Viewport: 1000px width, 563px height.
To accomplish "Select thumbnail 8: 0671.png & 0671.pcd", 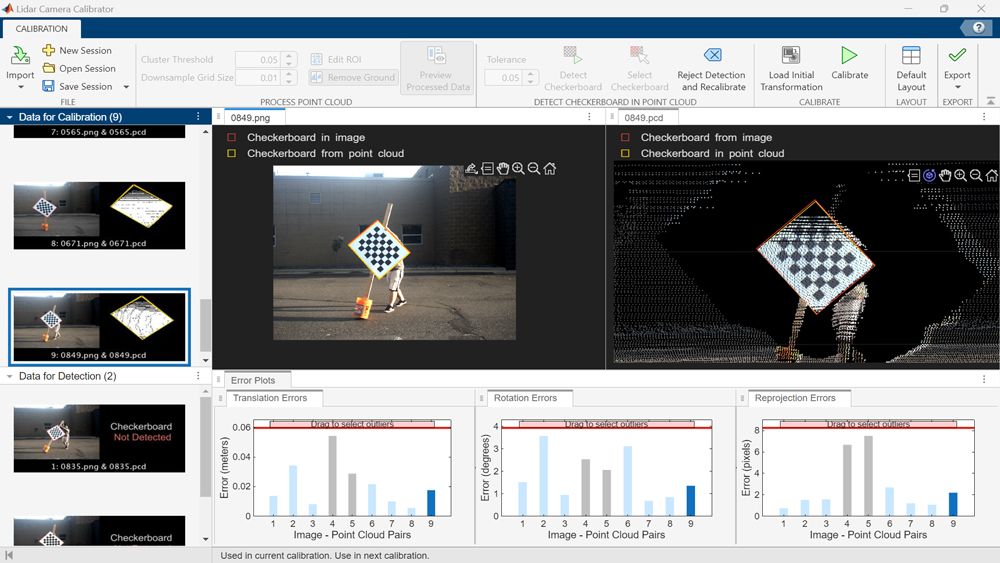I will 99,214.
